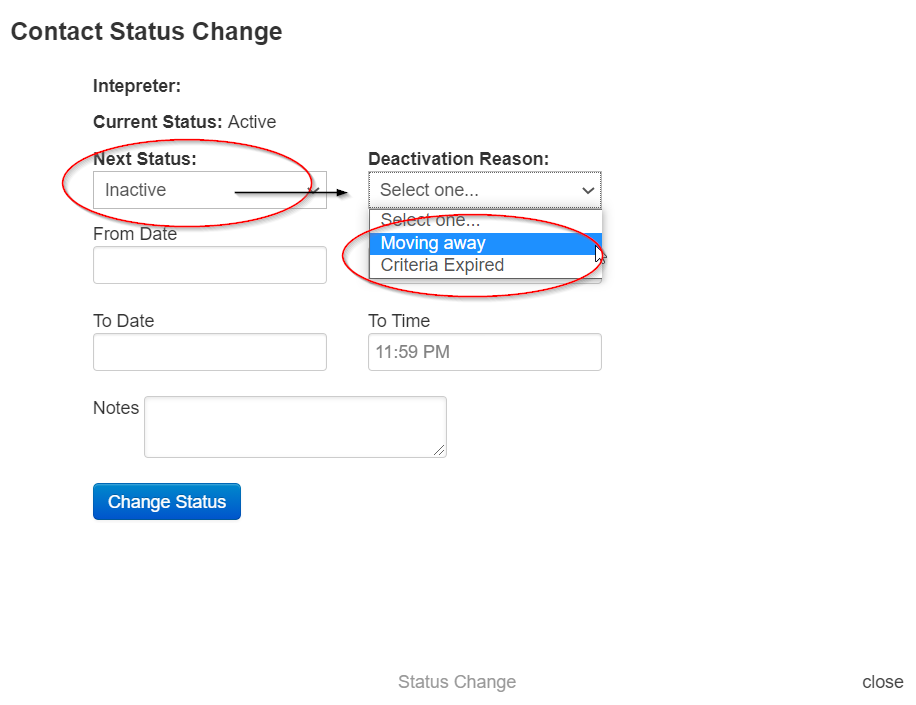Click inside the Notes text area

(x=294, y=426)
